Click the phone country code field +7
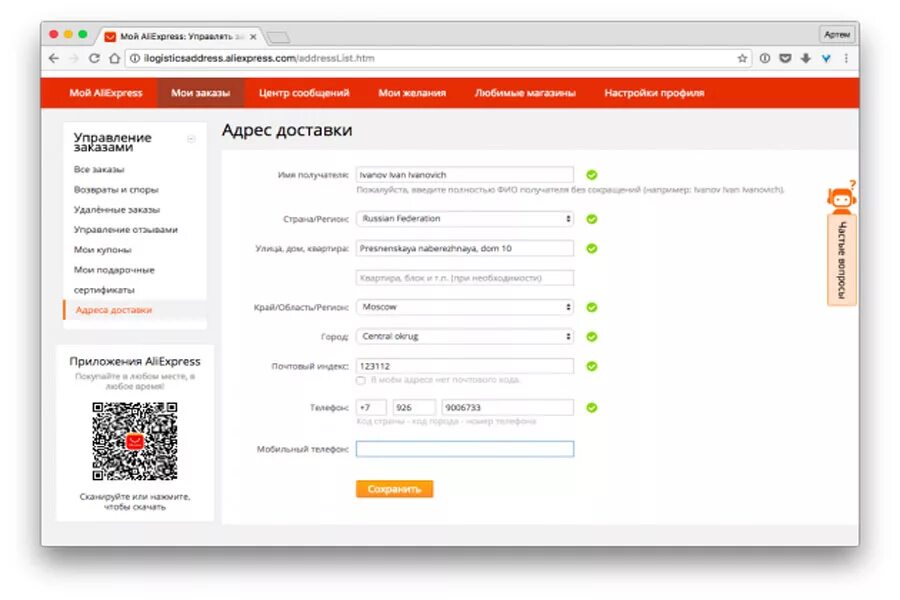 coord(371,408)
